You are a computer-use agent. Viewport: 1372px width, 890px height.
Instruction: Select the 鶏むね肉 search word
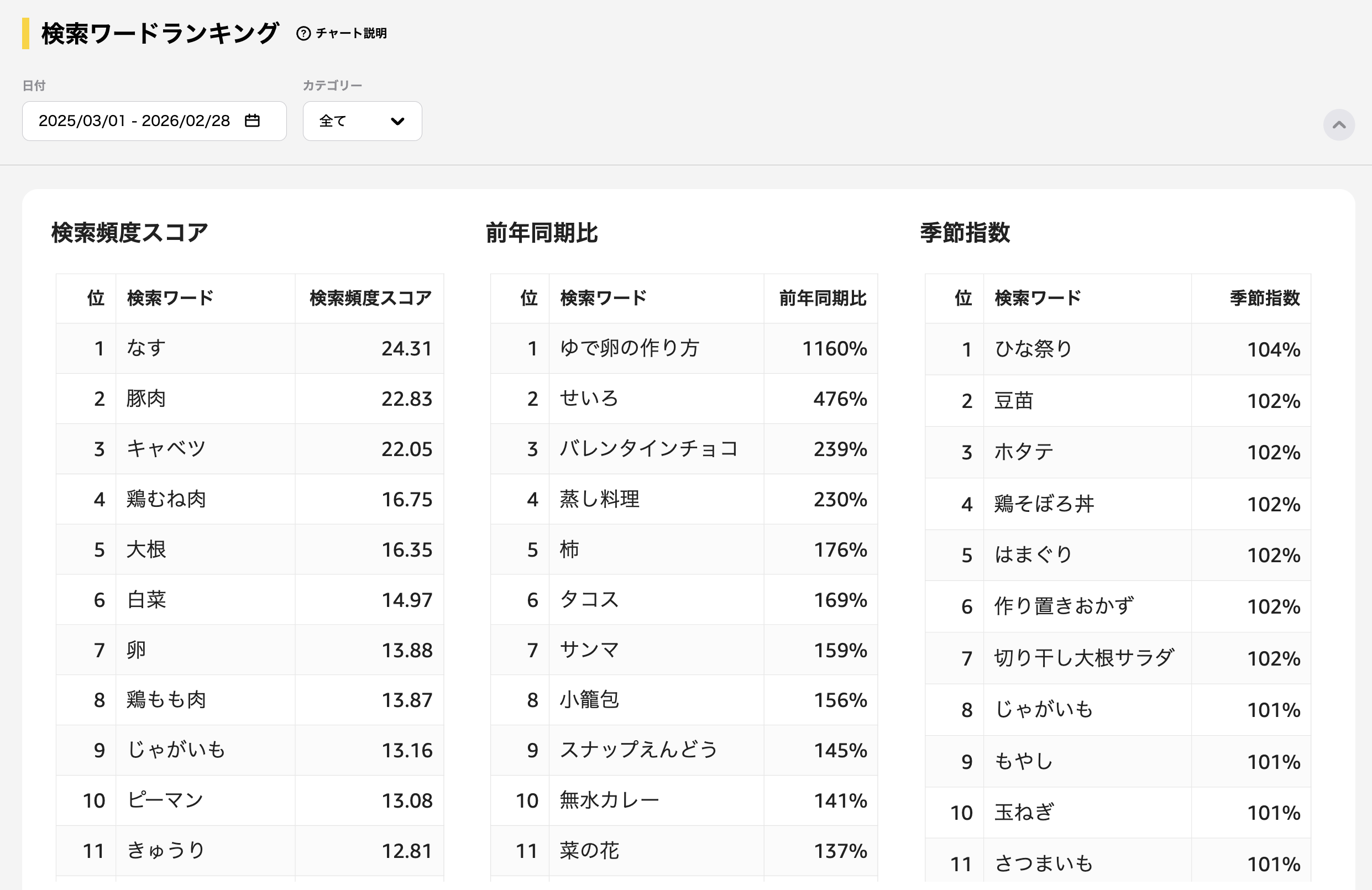pyautogui.click(x=166, y=499)
